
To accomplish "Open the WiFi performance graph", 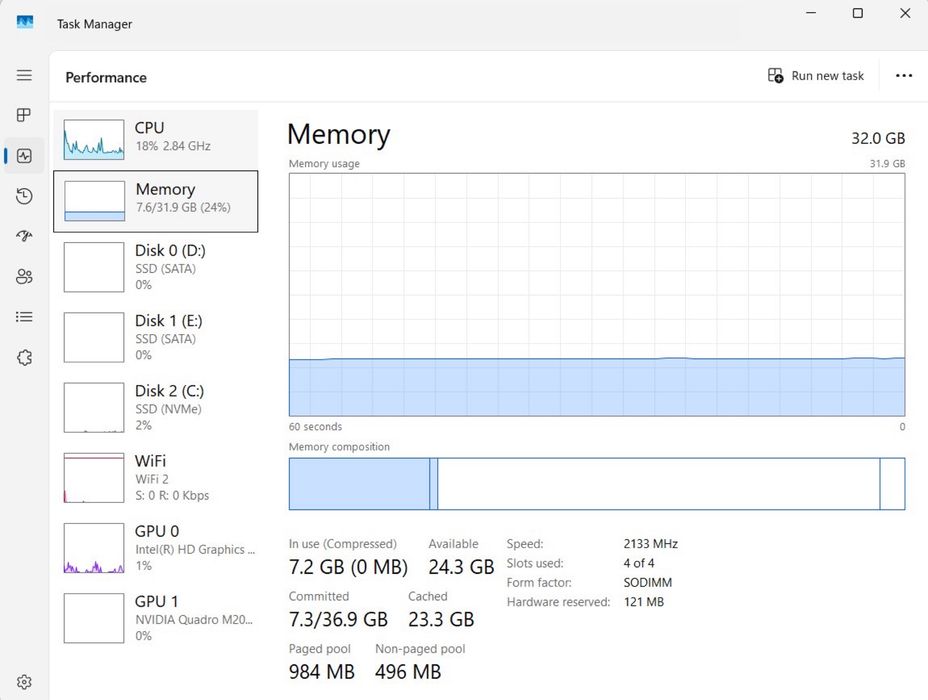I will pyautogui.click(x=155, y=478).
